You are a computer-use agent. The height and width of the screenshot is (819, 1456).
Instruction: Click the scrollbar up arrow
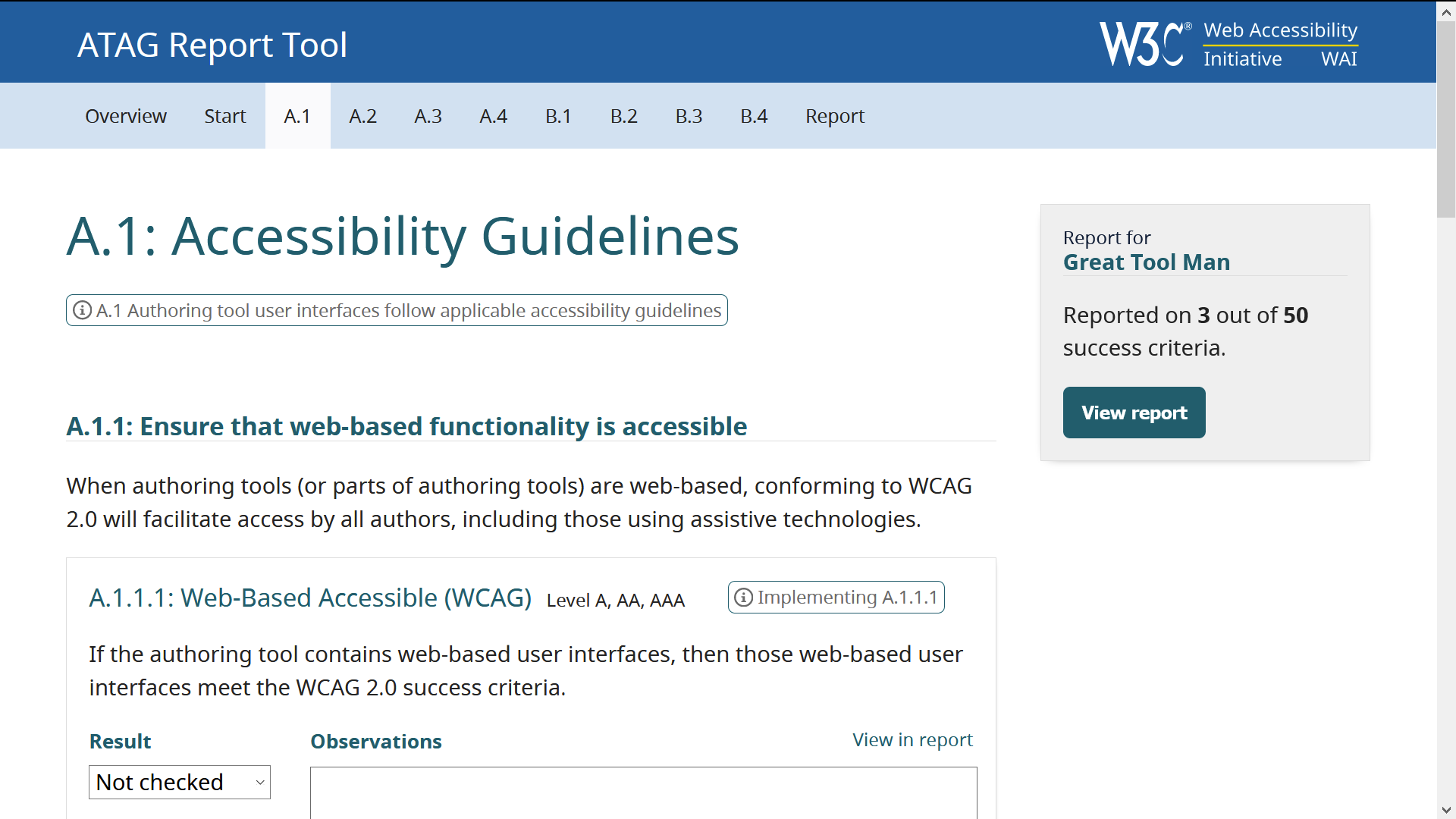pyautogui.click(x=1446, y=11)
